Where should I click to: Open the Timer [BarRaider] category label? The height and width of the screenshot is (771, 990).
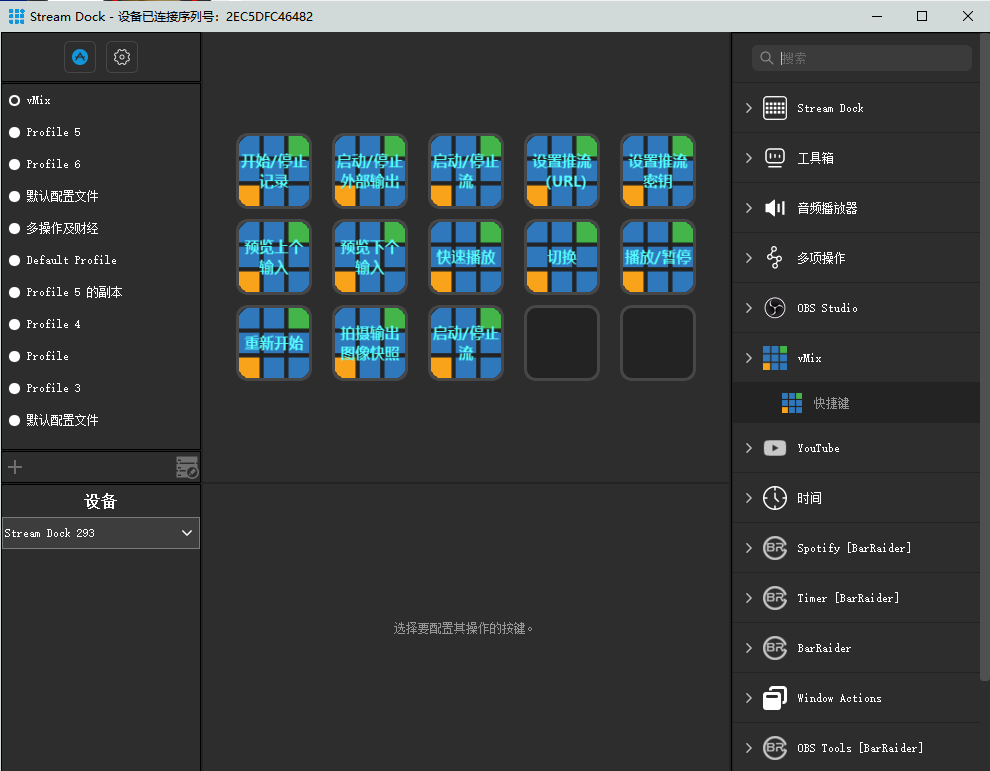[848, 598]
